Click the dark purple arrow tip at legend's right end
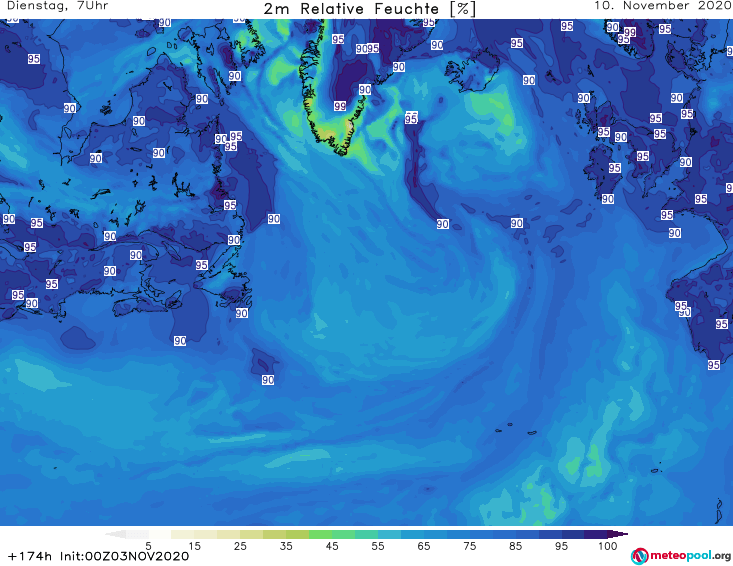This screenshot has height=566, width=733. (618, 534)
